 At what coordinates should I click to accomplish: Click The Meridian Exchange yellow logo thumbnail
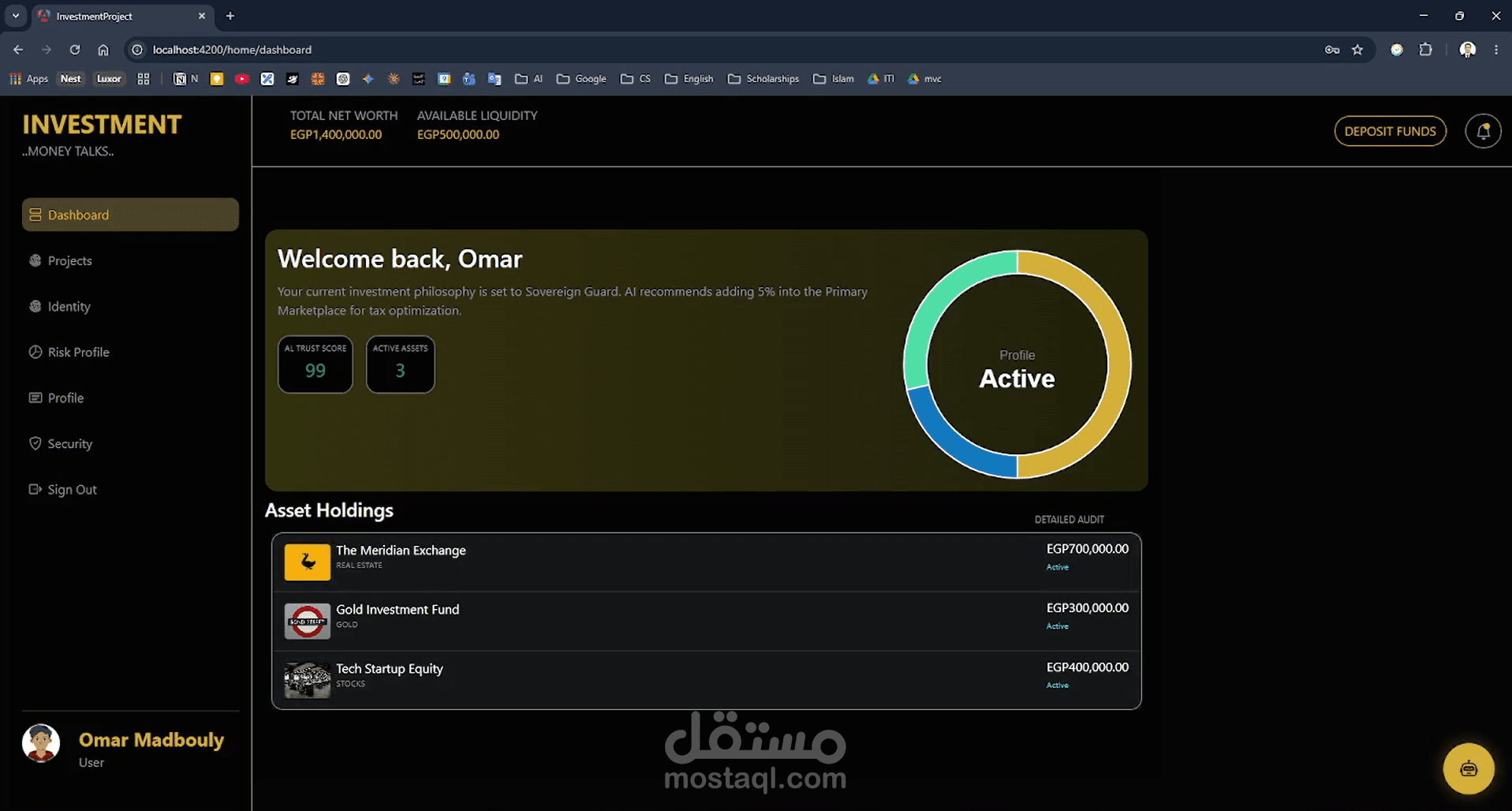click(x=307, y=562)
